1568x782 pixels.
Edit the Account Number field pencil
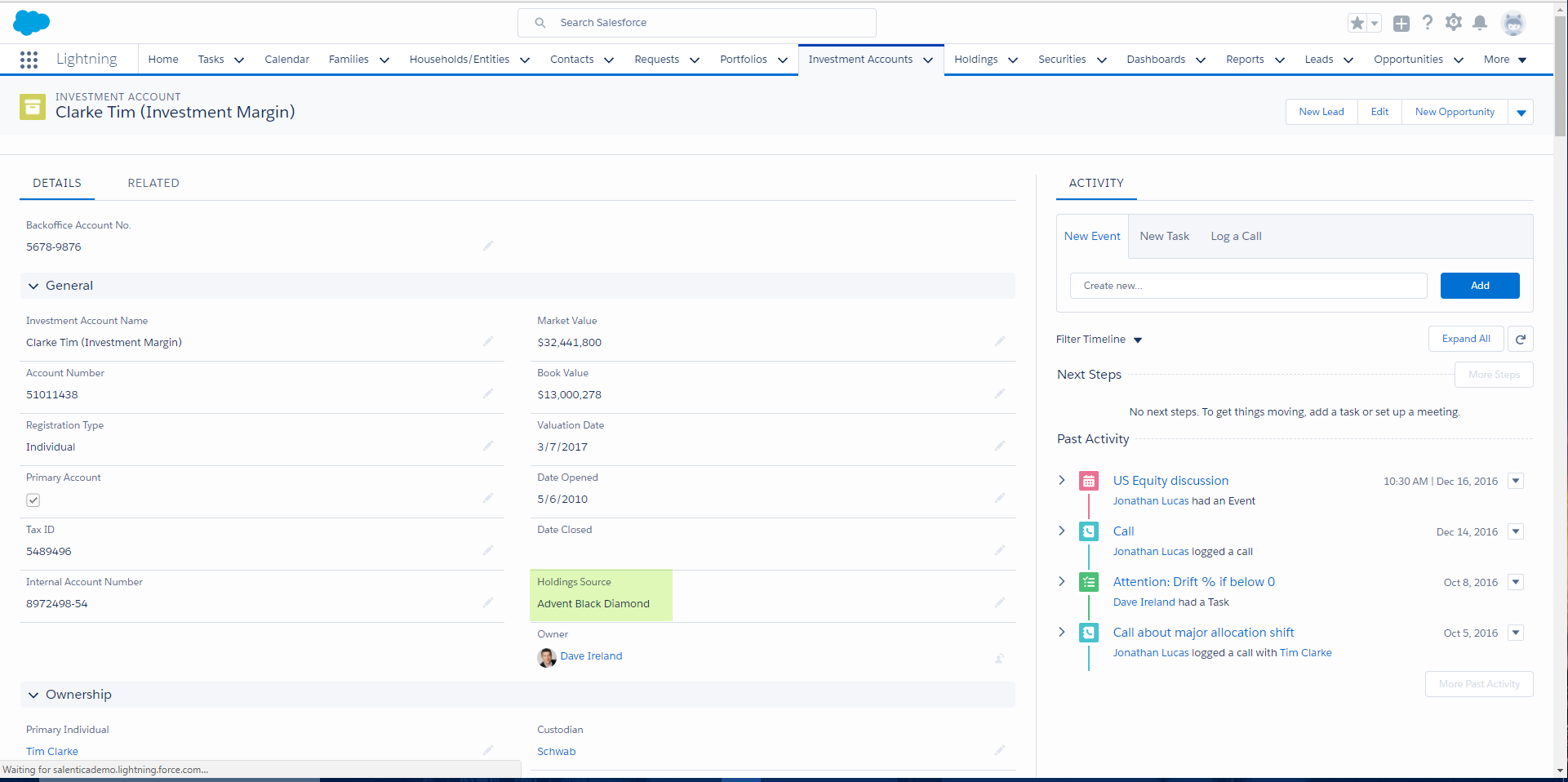[488, 393]
